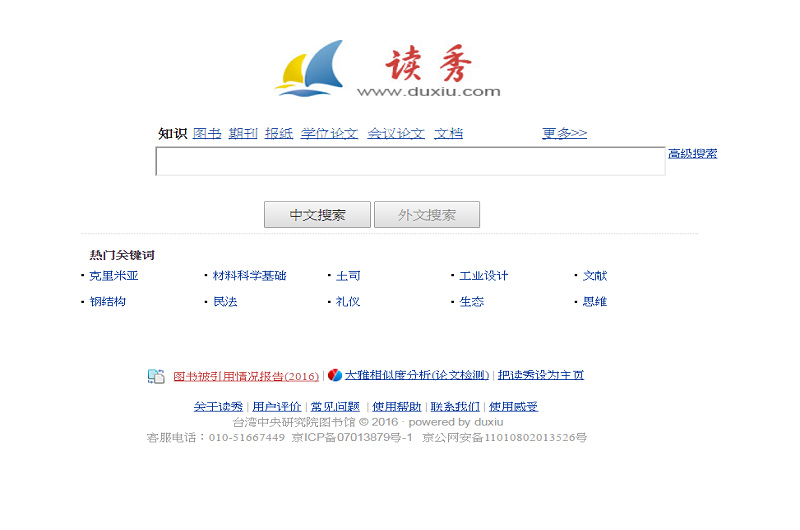Click the 京公网安备11010802013526号 text

pos(504,438)
